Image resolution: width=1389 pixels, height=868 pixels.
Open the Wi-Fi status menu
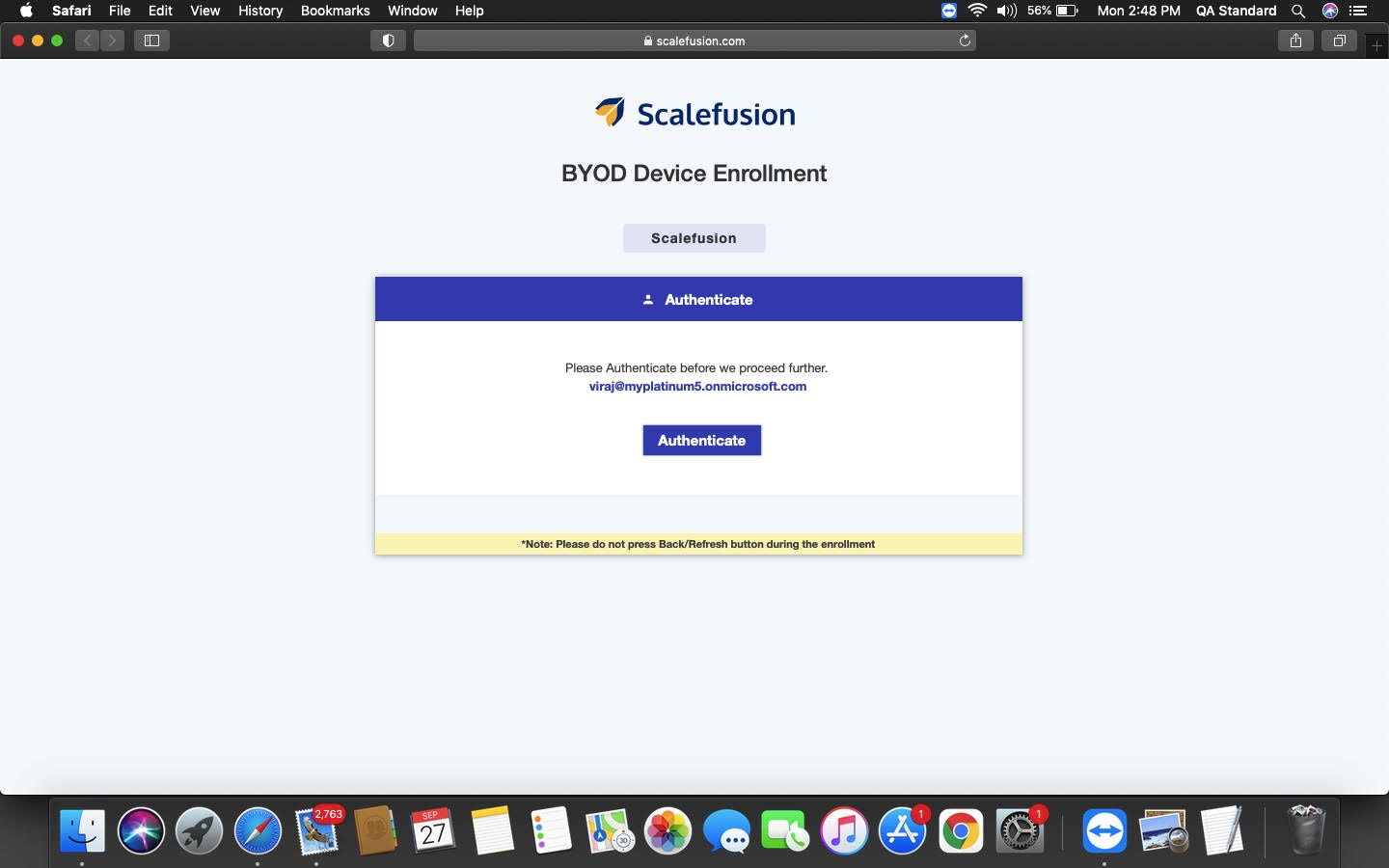[x=977, y=11]
